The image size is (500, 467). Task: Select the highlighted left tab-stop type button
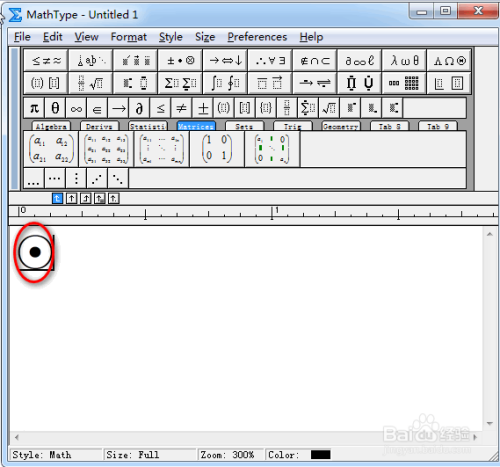[x=57, y=199]
